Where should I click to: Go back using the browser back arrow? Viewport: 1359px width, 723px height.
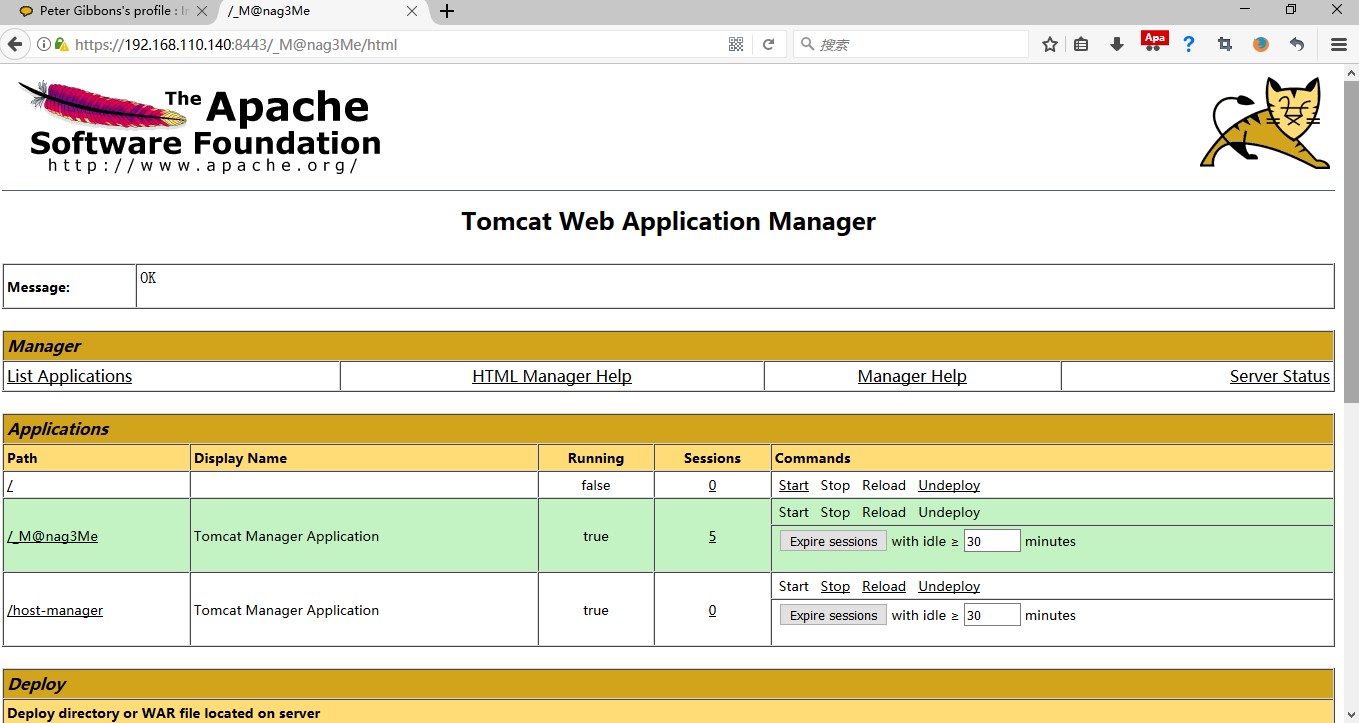(15, 45)
